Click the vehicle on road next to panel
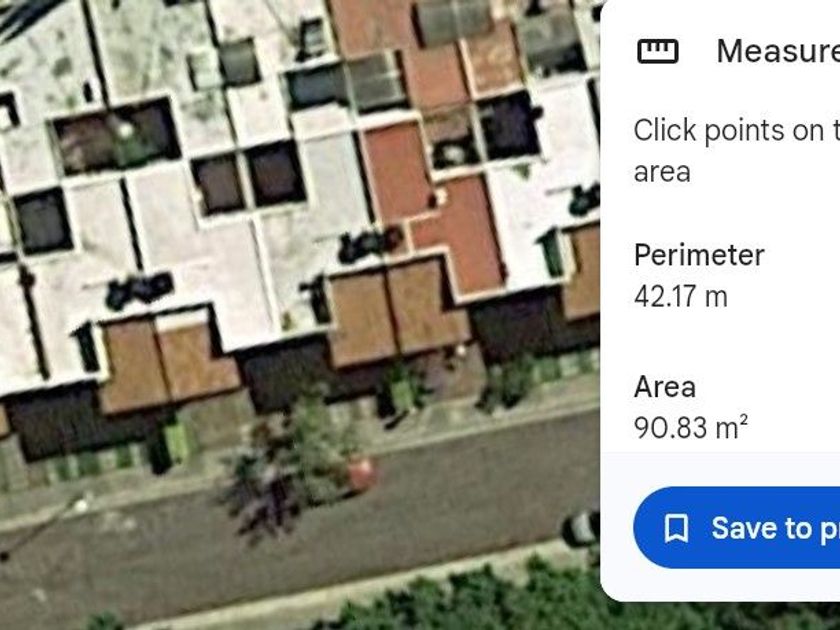 coord(581,529)
